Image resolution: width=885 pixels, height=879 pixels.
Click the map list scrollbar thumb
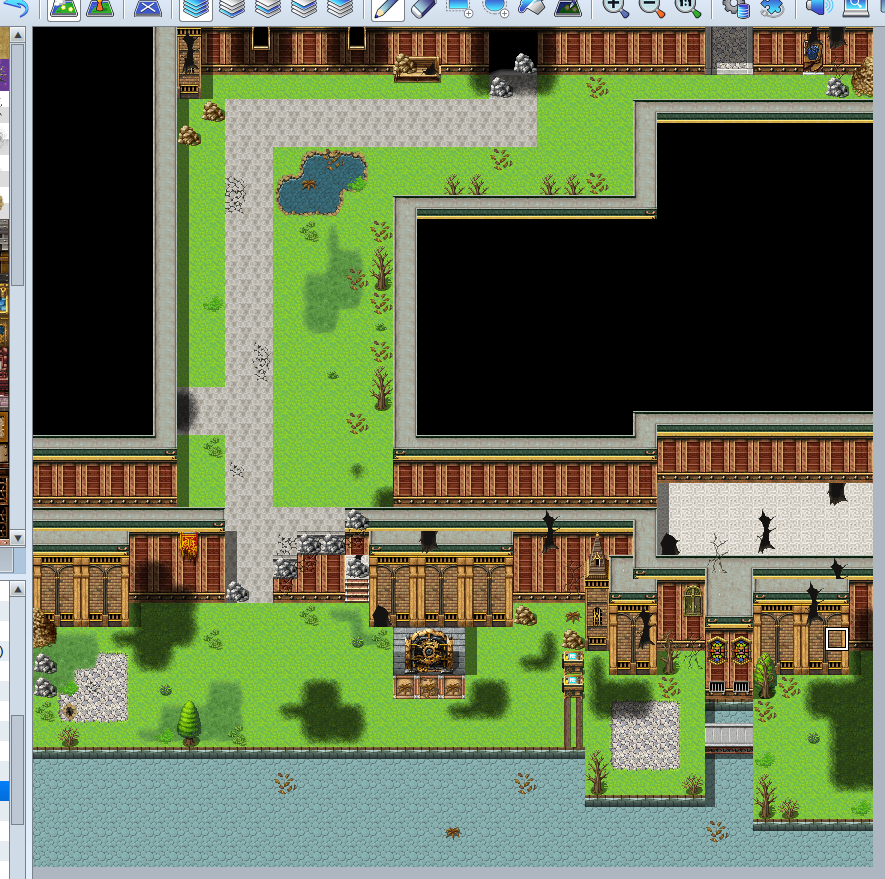click(17, 769)
